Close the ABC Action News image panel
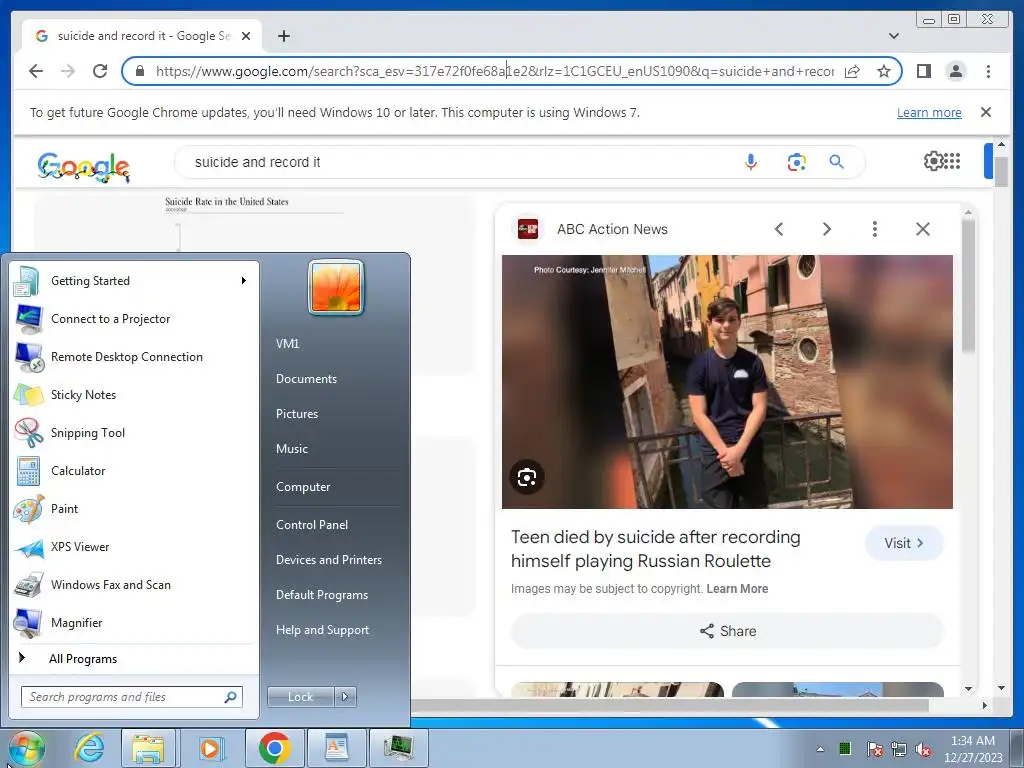 (x=923, y=229)
